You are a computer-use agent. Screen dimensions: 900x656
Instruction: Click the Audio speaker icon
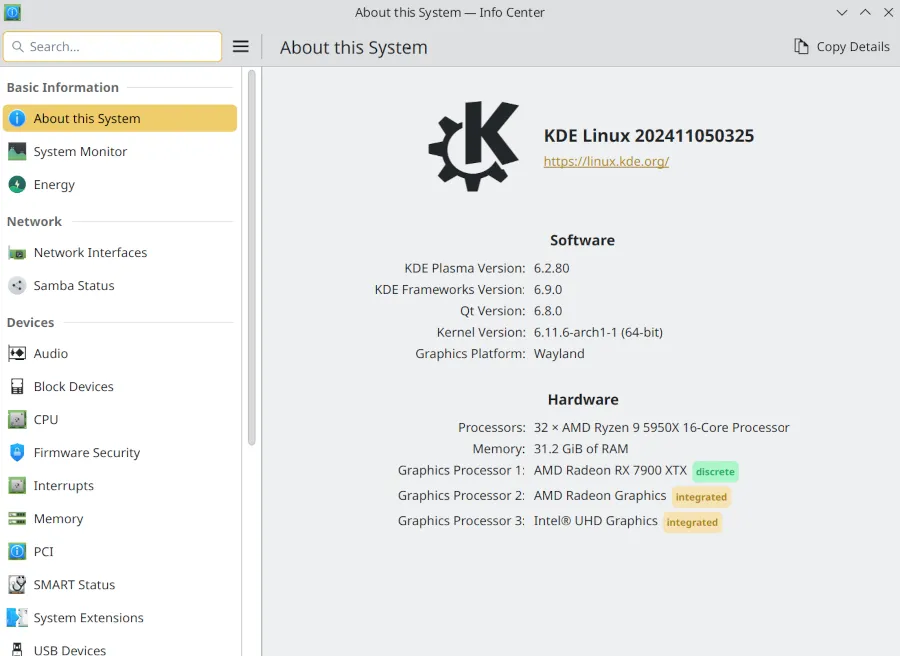[x=17, y=353]
